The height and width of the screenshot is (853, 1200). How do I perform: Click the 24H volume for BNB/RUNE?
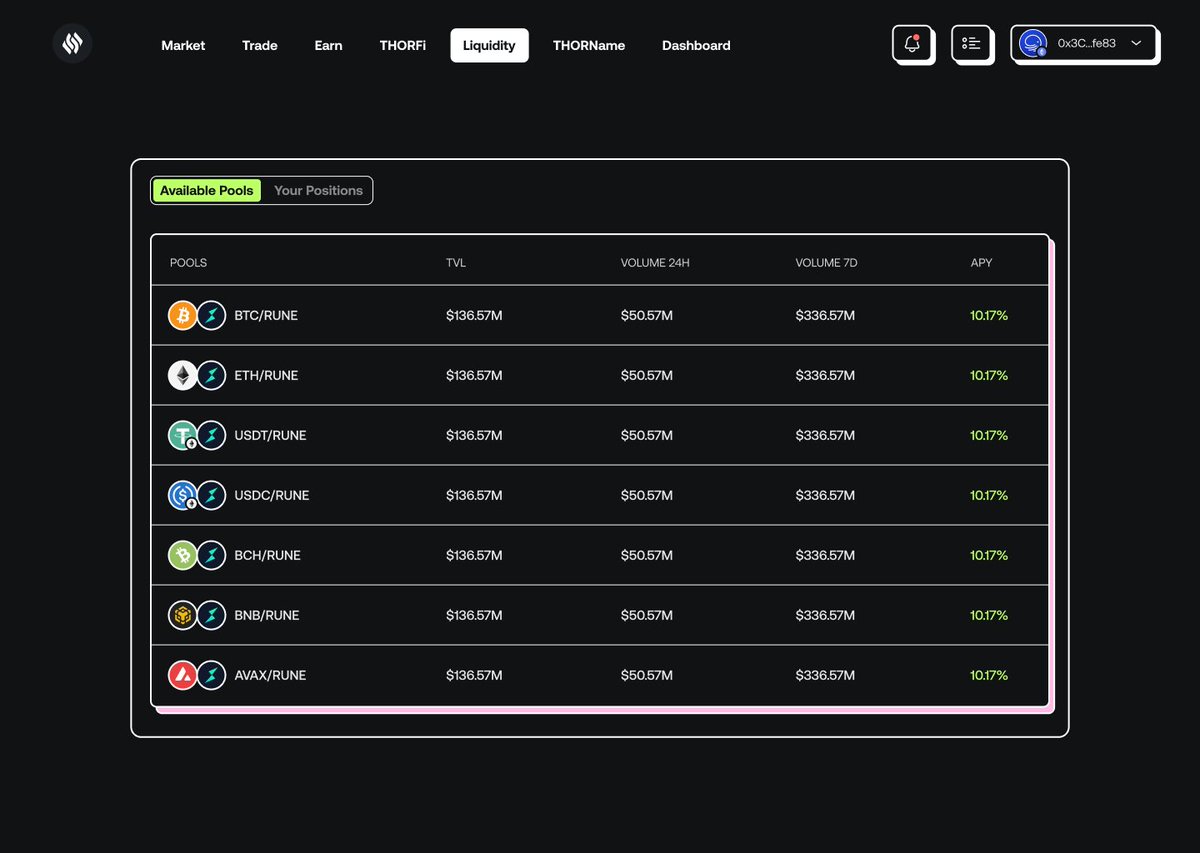pyautogui.click(x=647, y=615)
